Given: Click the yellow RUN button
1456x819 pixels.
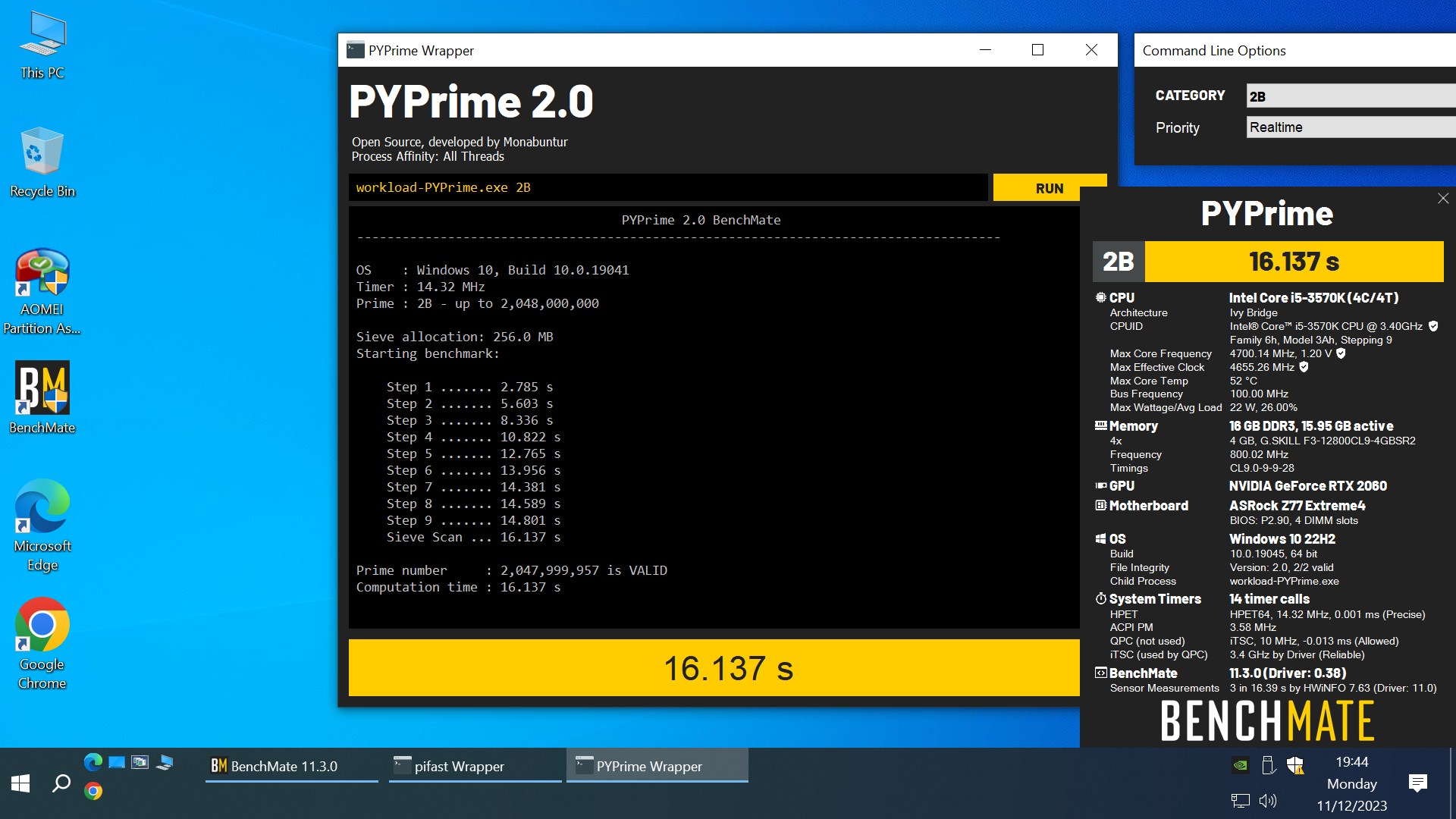Looking at the screenshot, I should (1050, 188).
